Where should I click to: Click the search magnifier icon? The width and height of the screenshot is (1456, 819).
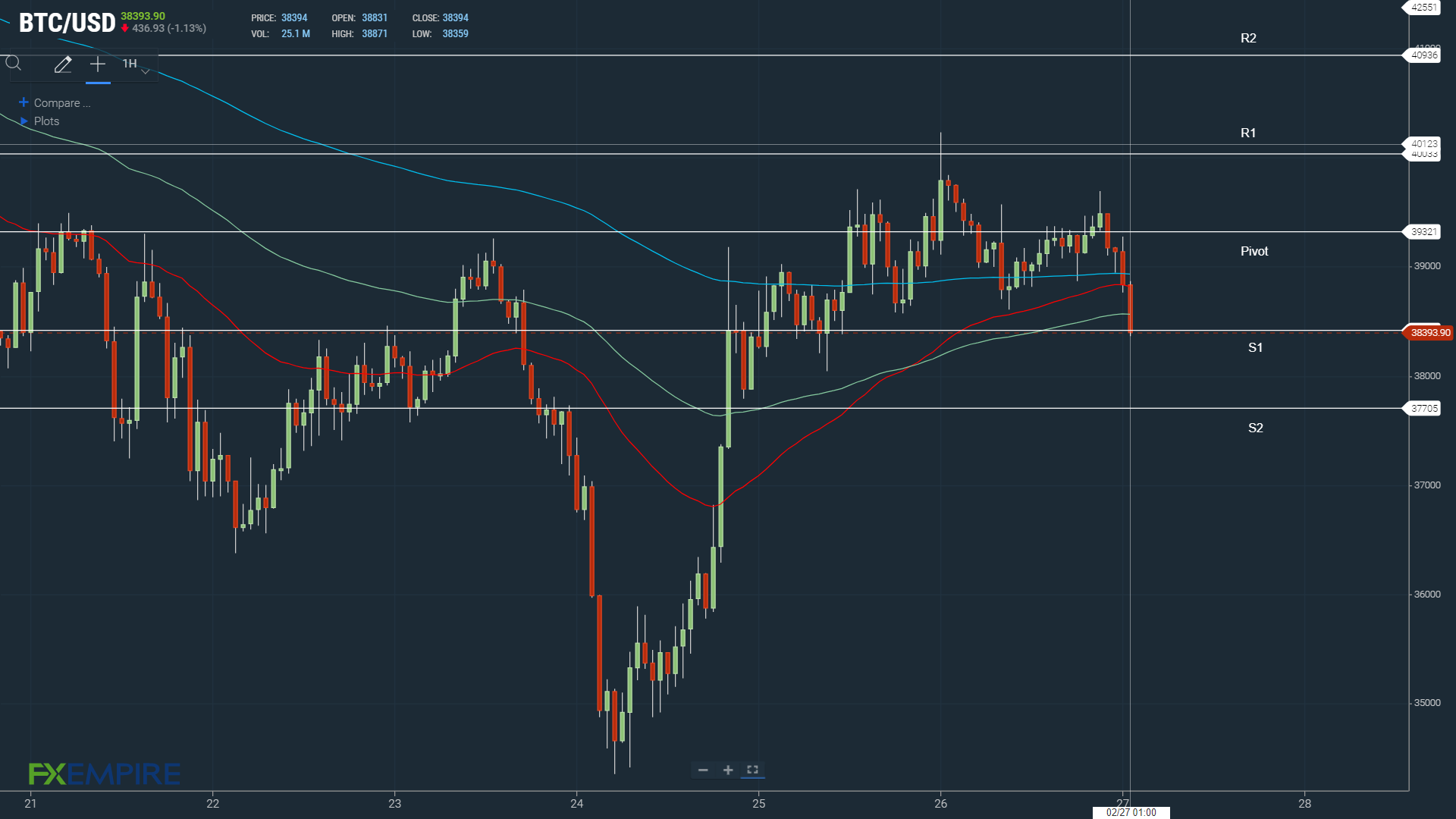[14, 64]
